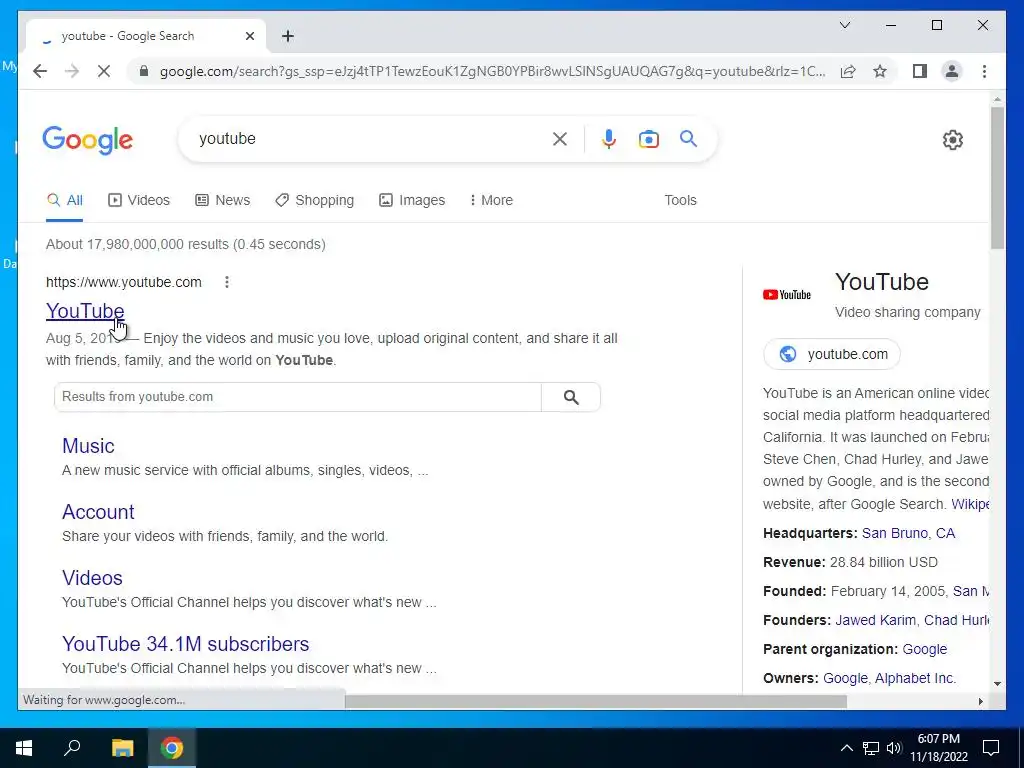Switch to the Videos tab

point(138,200)
